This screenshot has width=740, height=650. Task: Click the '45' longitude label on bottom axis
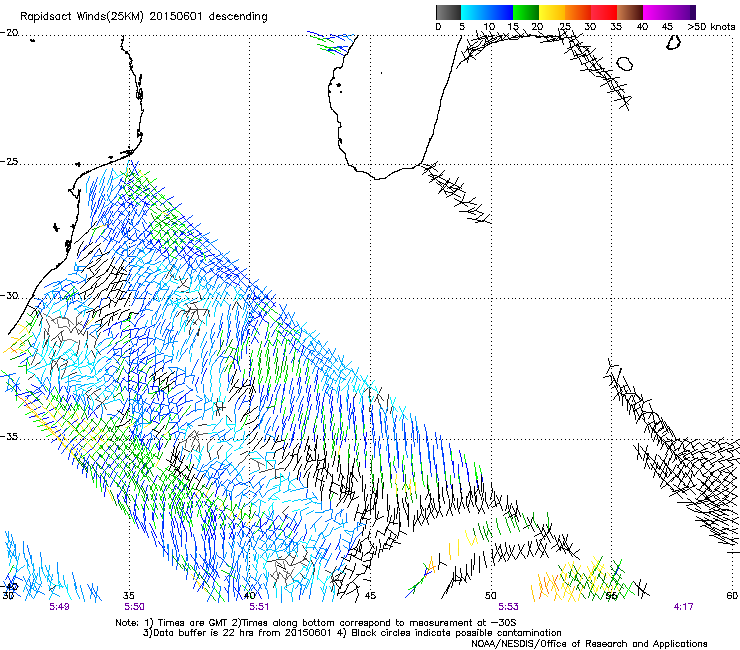(370, 595)
